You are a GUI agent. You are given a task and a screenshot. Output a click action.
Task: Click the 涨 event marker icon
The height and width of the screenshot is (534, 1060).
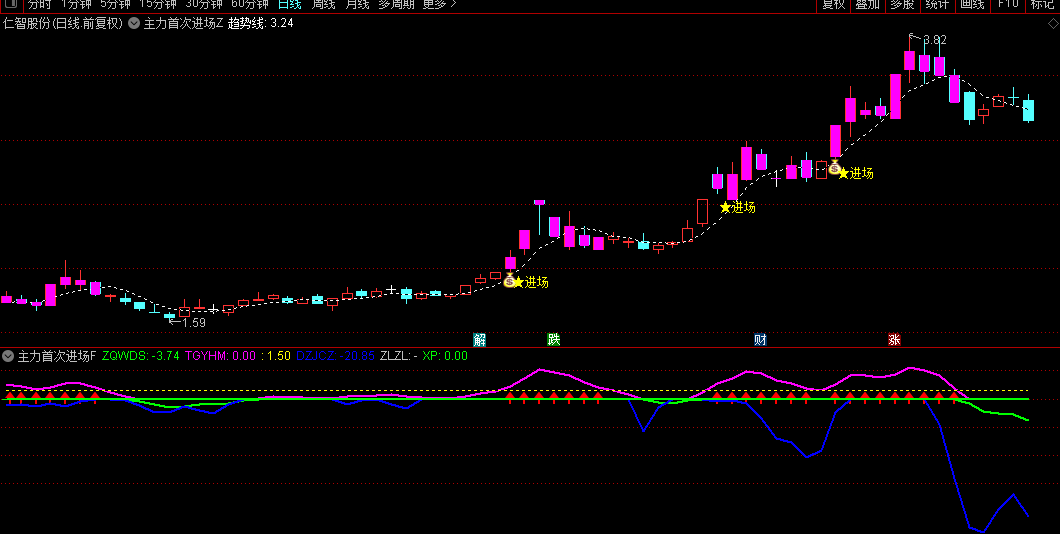coord(894,339)
